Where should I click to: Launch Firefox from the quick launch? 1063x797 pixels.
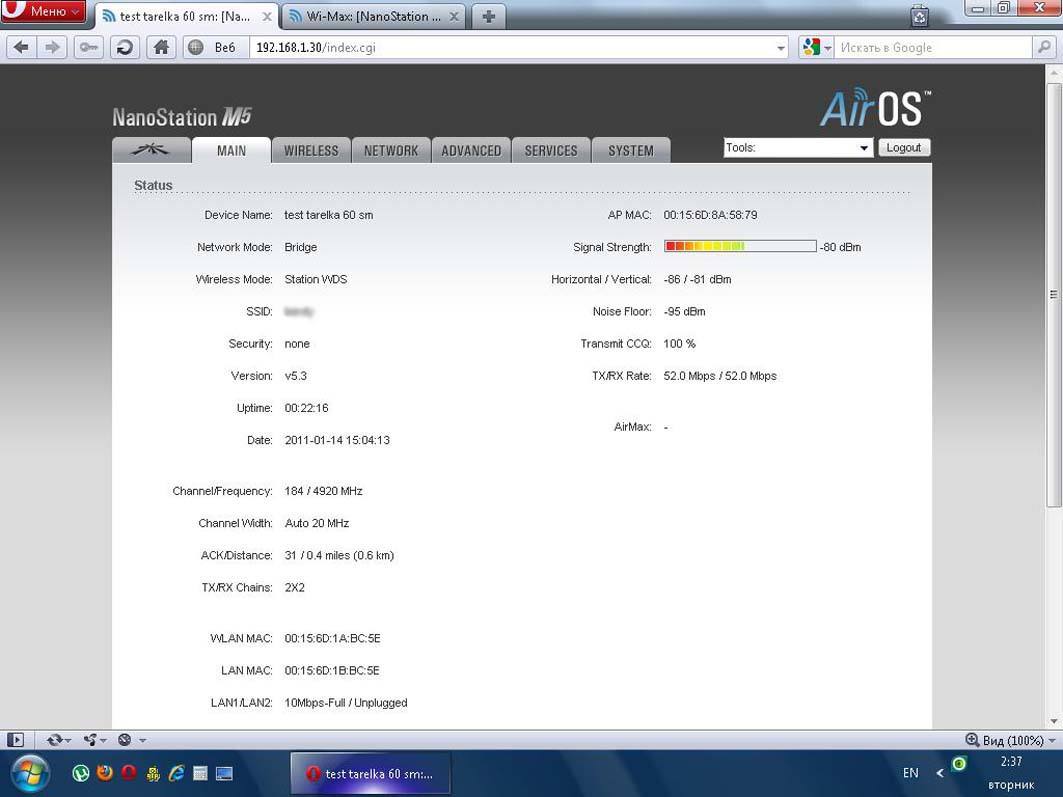click(104, 773)
